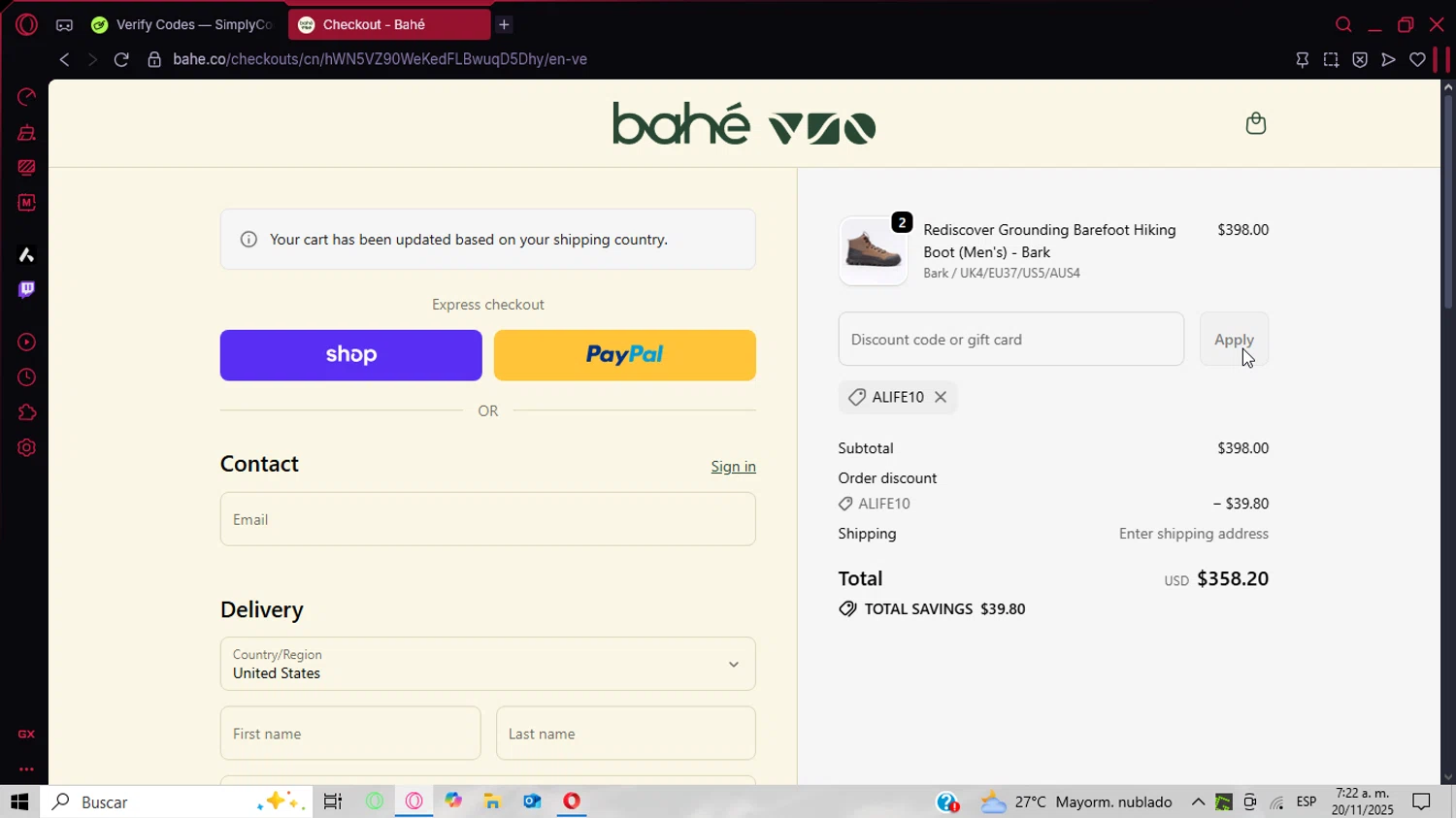Go back to previous page
The image size is (1456, 818).
pyautogui.click(x=64, y=59)
